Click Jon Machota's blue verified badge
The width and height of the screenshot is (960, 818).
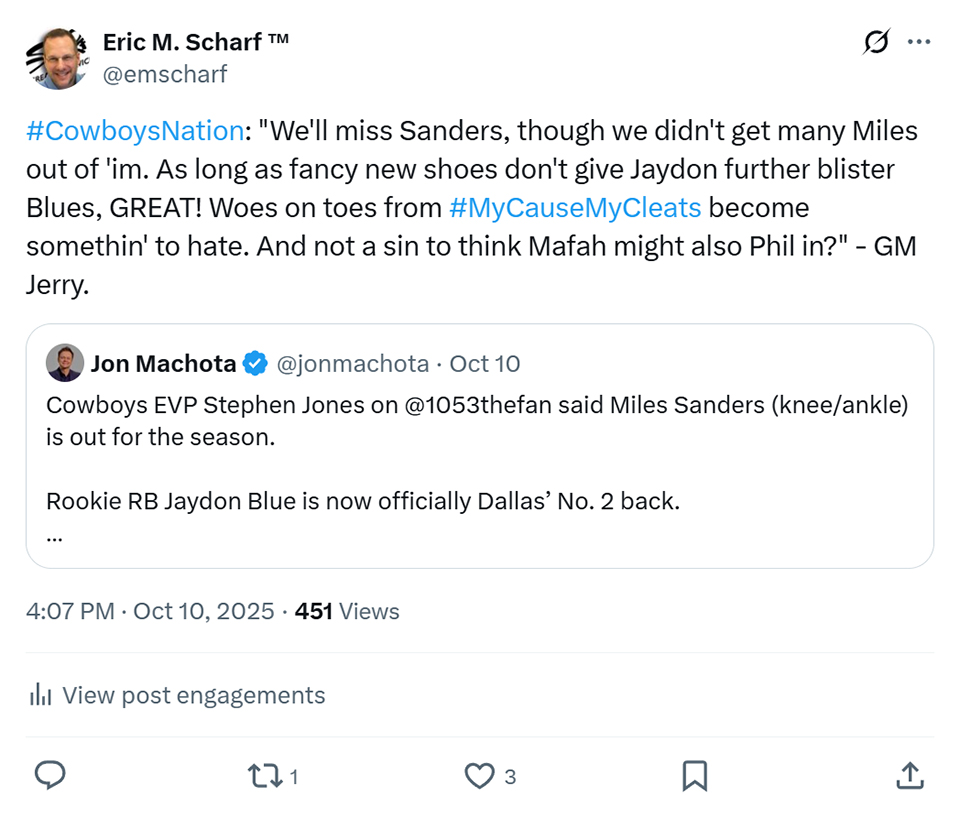(x=256, y=363)
